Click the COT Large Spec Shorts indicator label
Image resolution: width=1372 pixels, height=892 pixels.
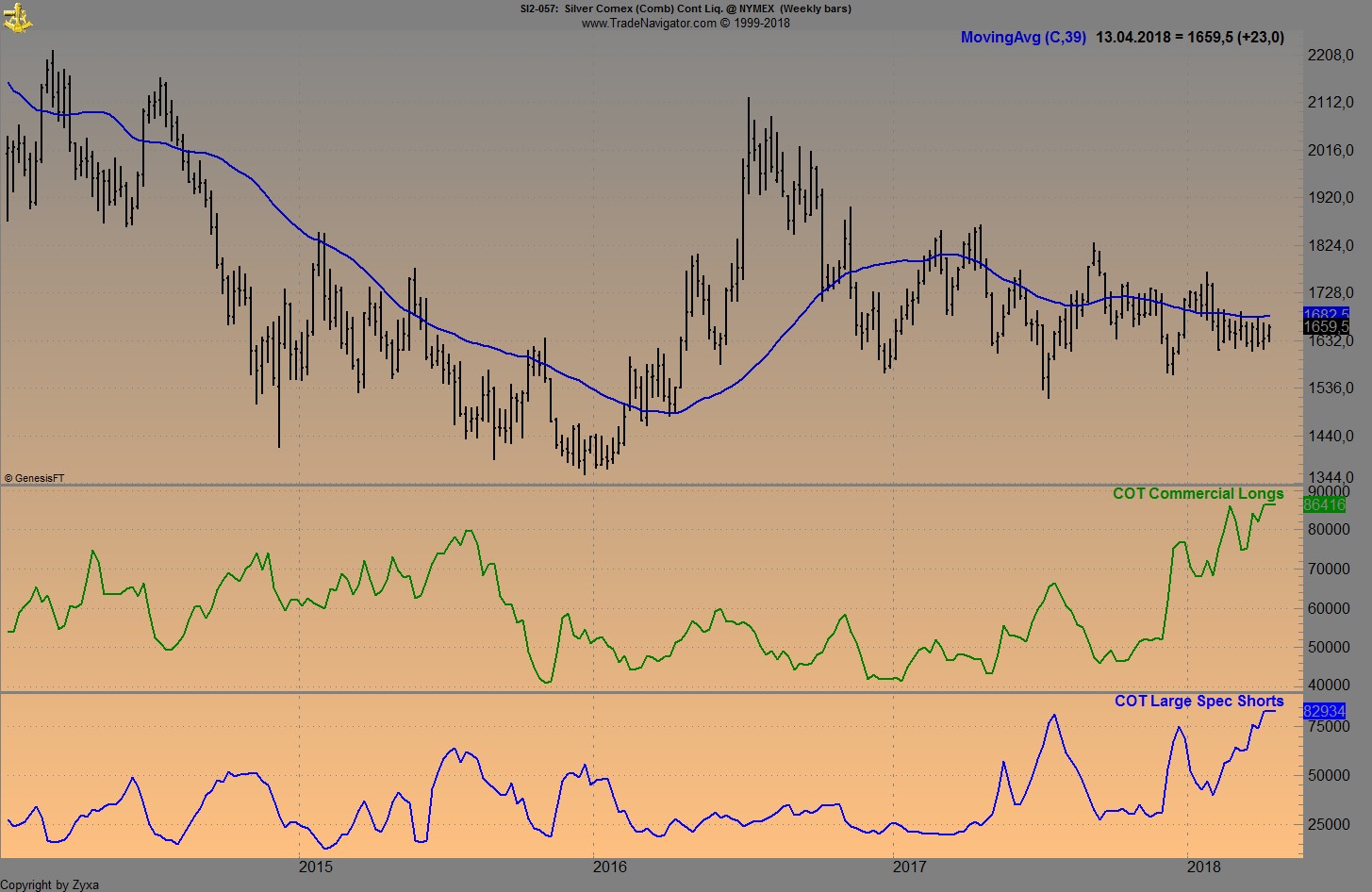1198,701
